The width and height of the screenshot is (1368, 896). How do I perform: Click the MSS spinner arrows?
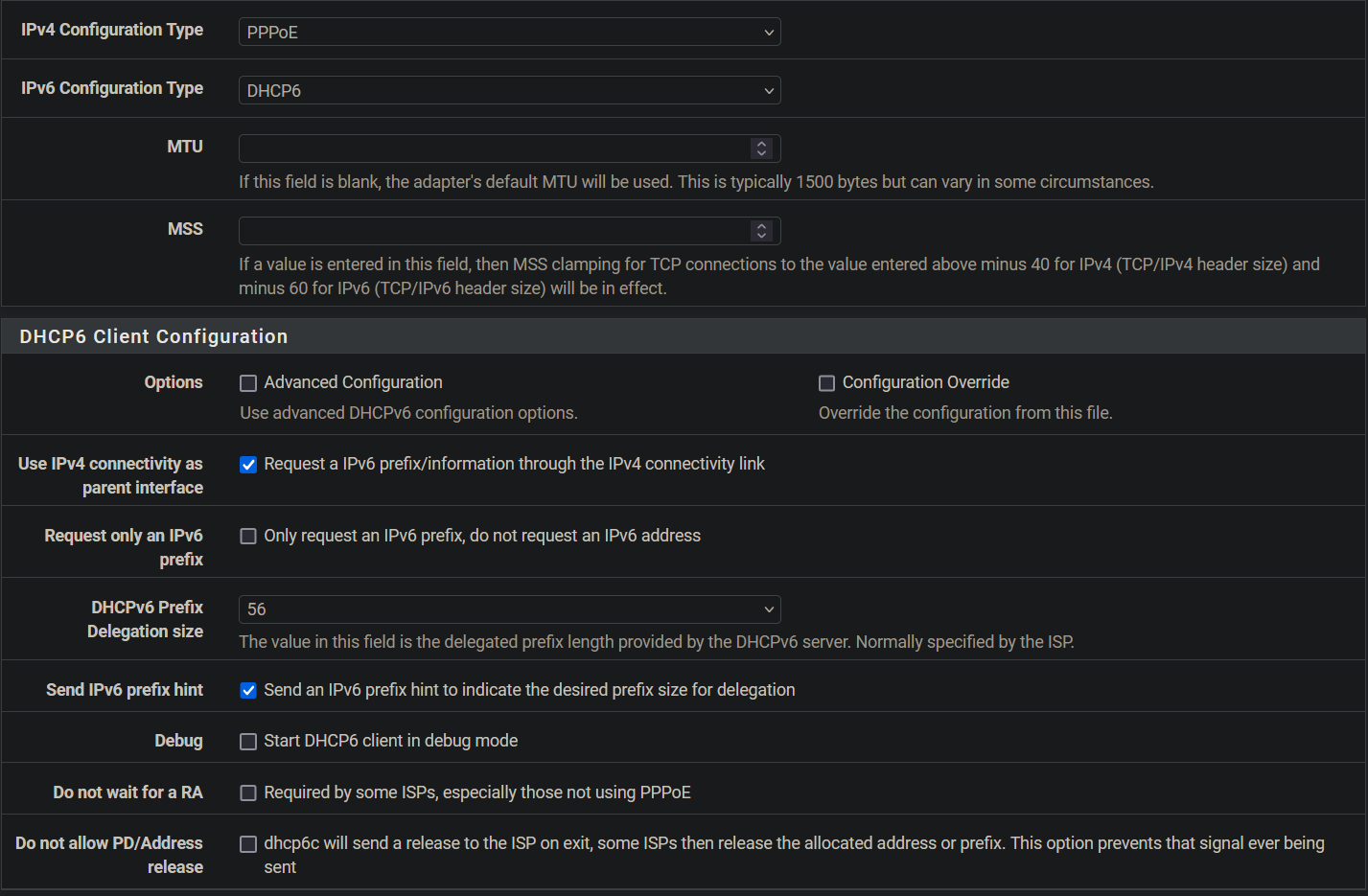tap(762, 231)
